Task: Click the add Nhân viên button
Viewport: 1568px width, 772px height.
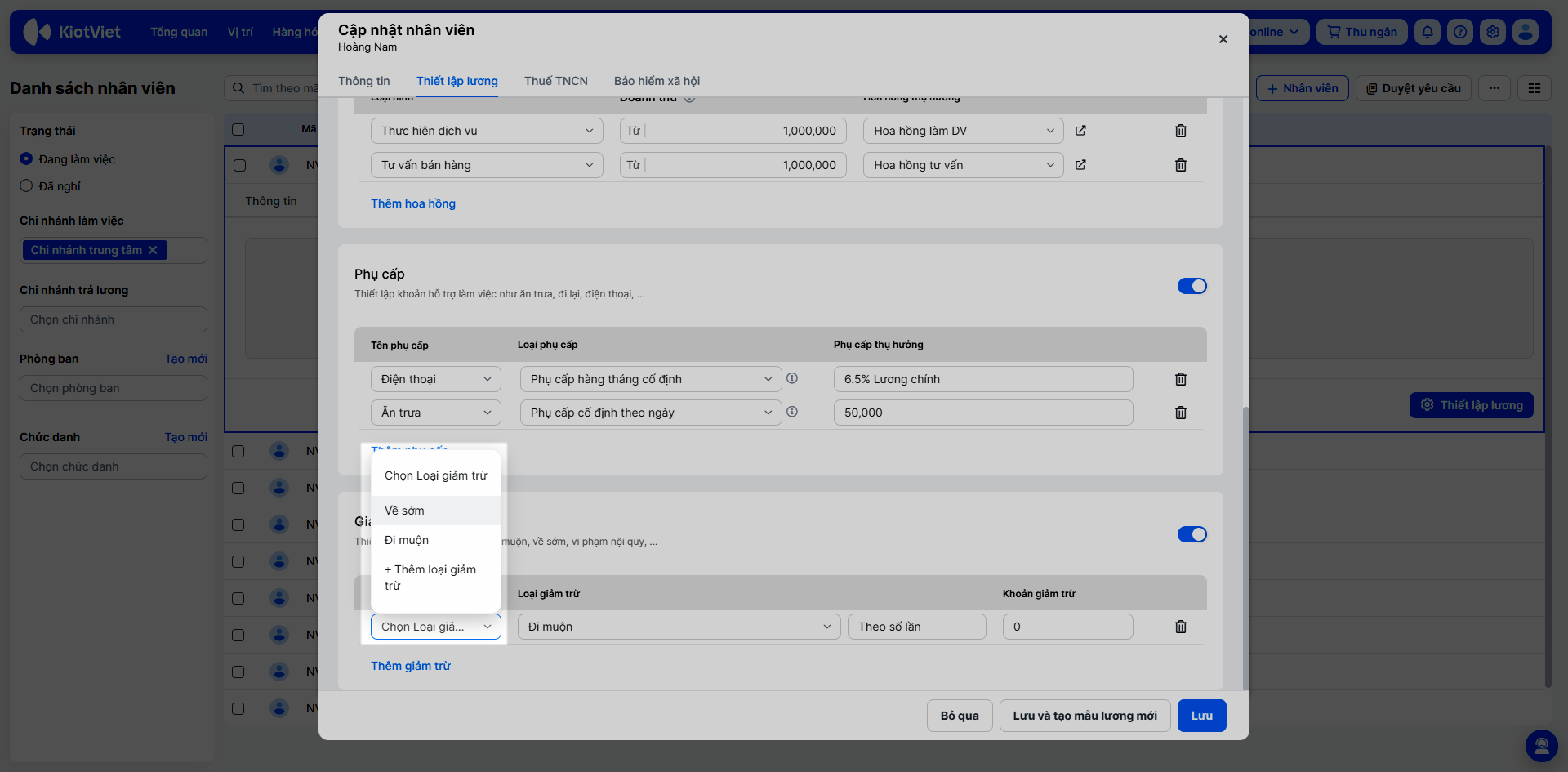Action: pos(1303,88)
